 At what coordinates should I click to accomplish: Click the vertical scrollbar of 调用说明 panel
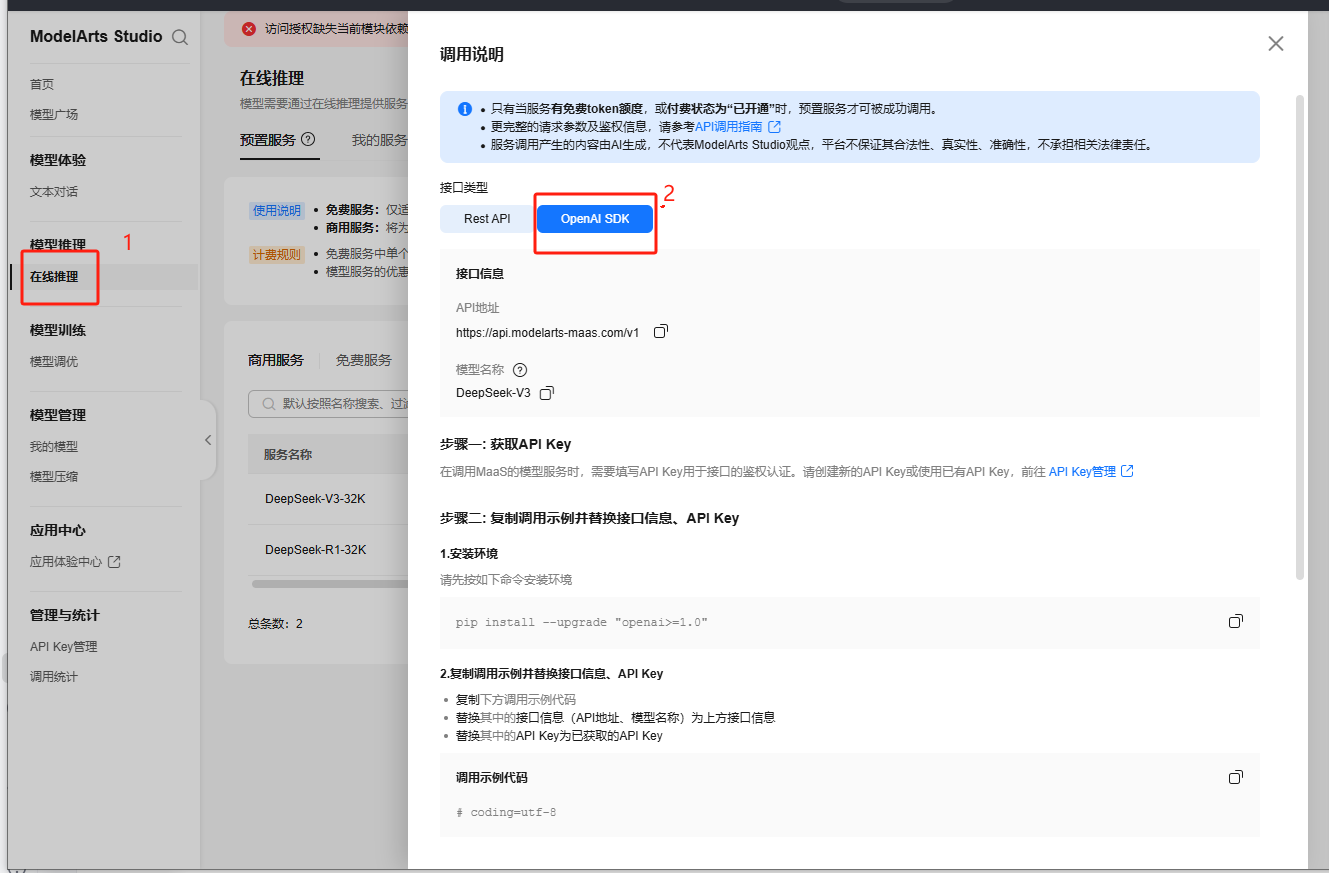(1300, 337)
